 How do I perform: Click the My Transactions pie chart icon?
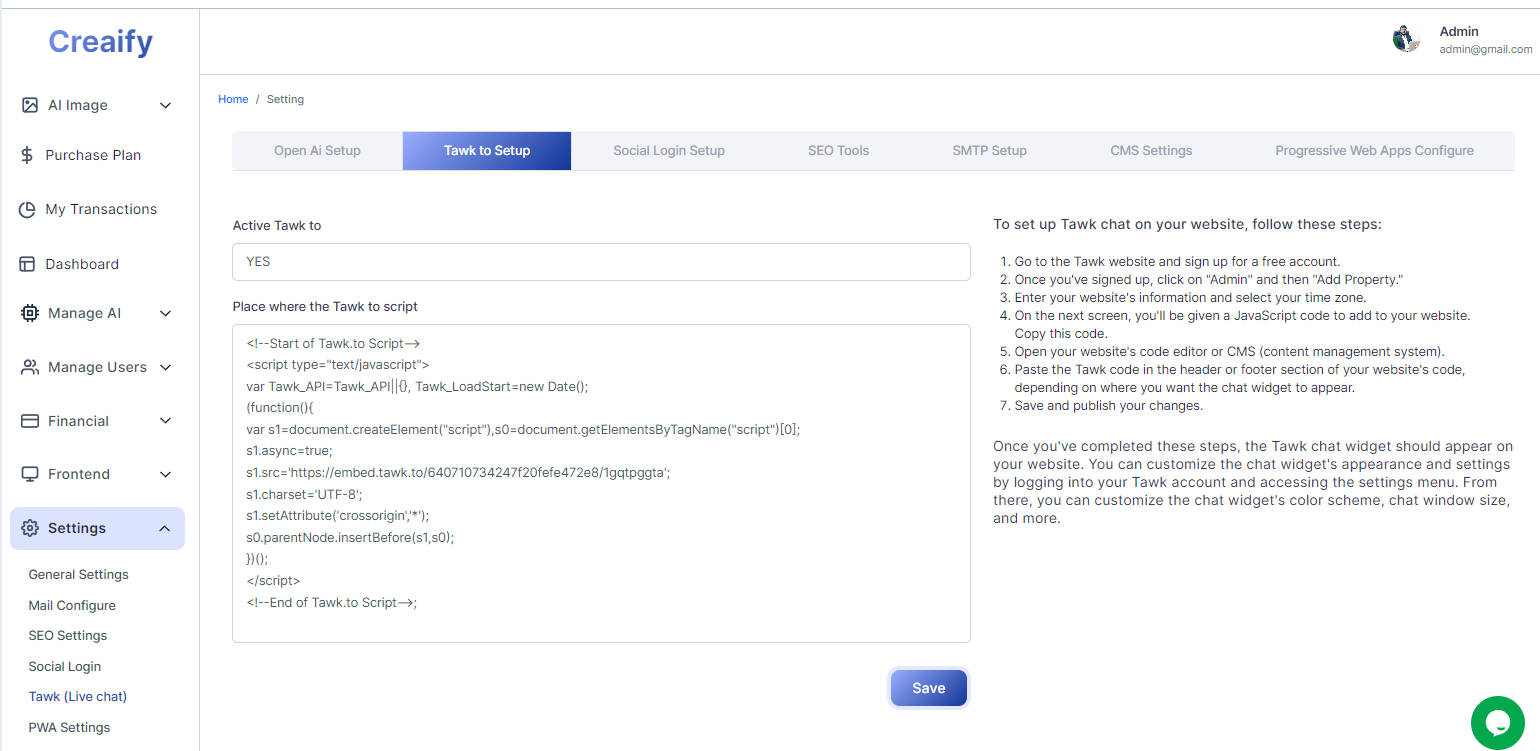click(x=28, y=209)
